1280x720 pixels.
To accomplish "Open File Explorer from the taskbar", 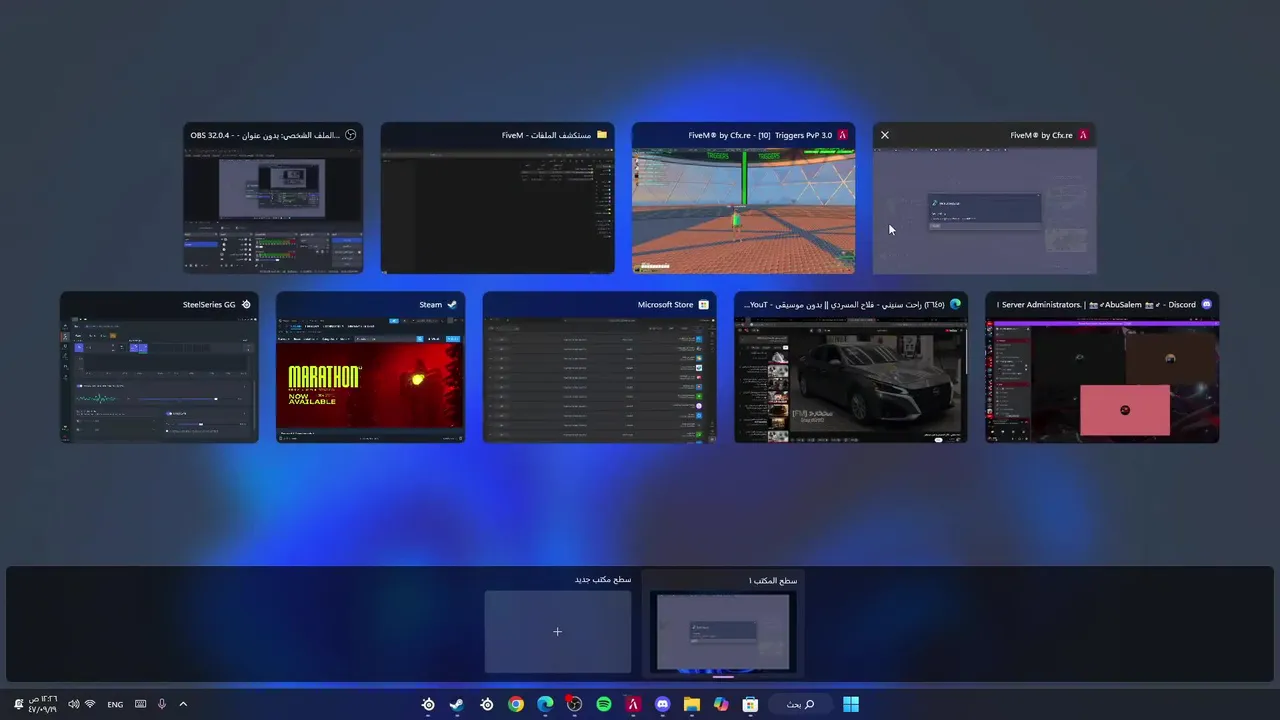I will click(x=692, y=704).
